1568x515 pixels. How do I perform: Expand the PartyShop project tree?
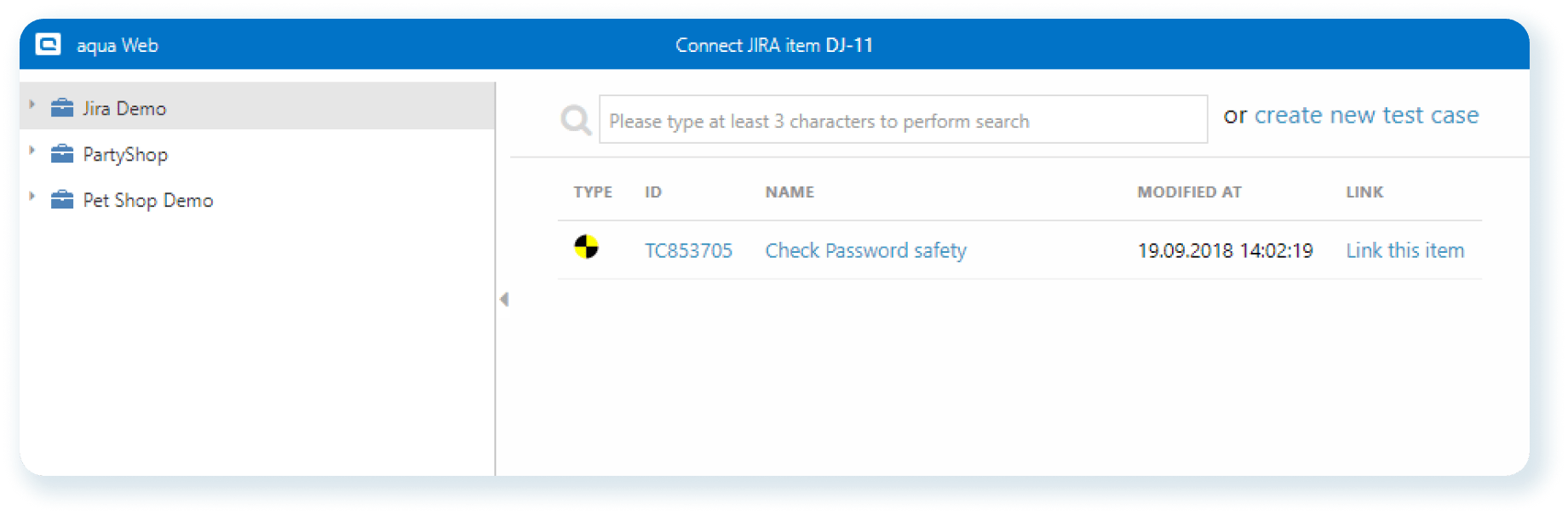point(32,151)
